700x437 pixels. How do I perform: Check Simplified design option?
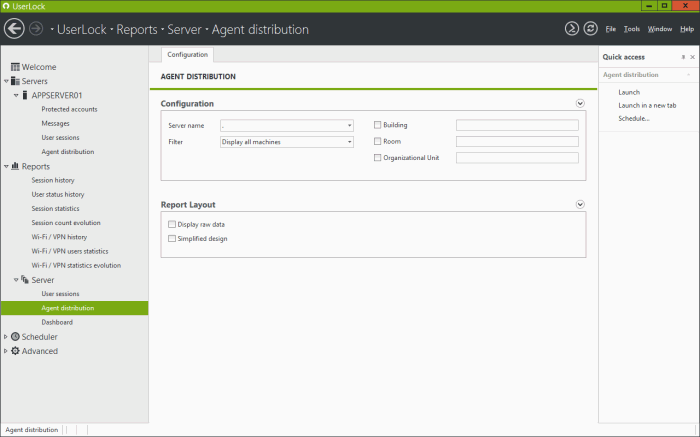[172, 238]
